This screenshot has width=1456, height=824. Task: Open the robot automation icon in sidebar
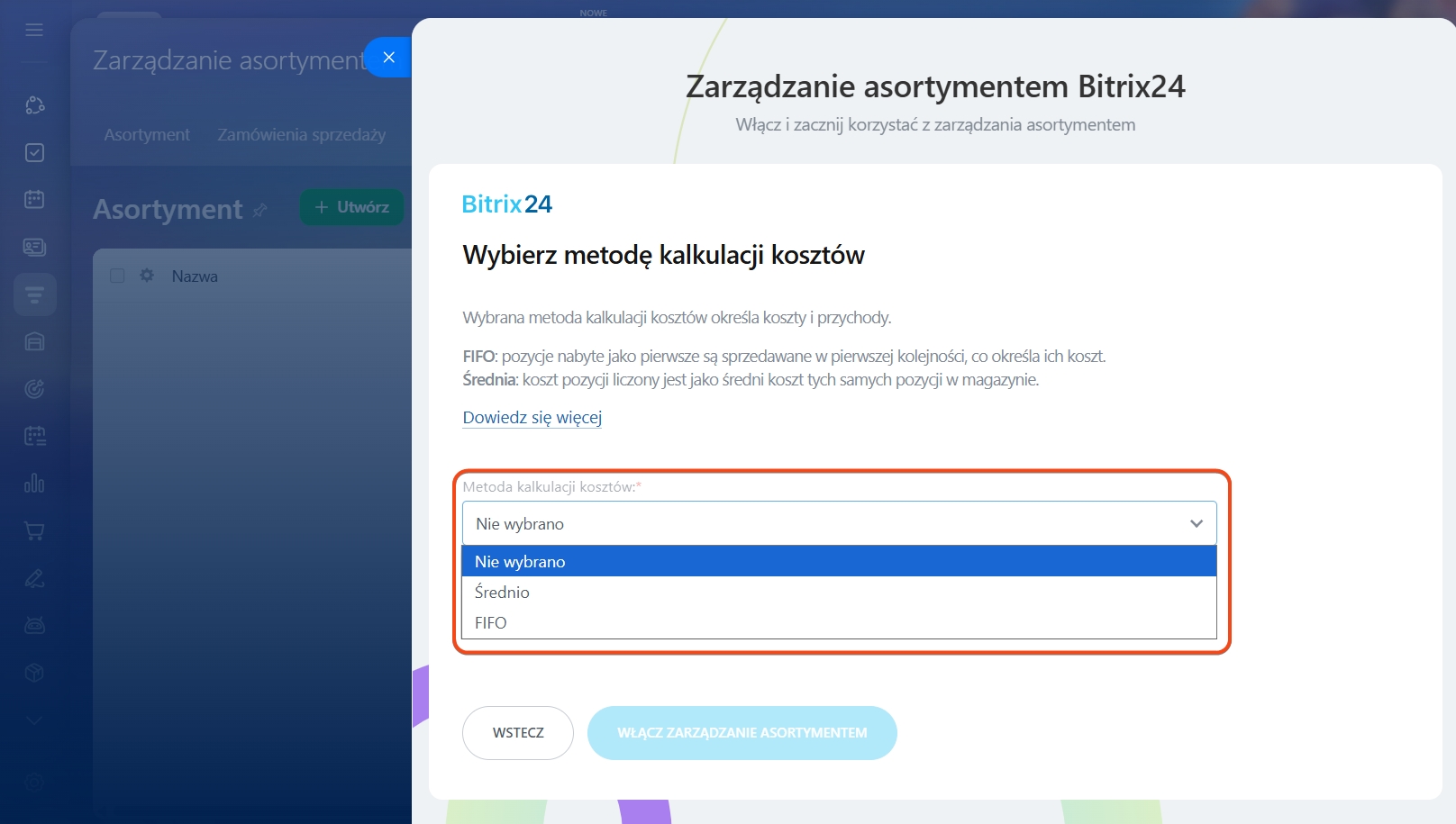click(x=34, y=626)
